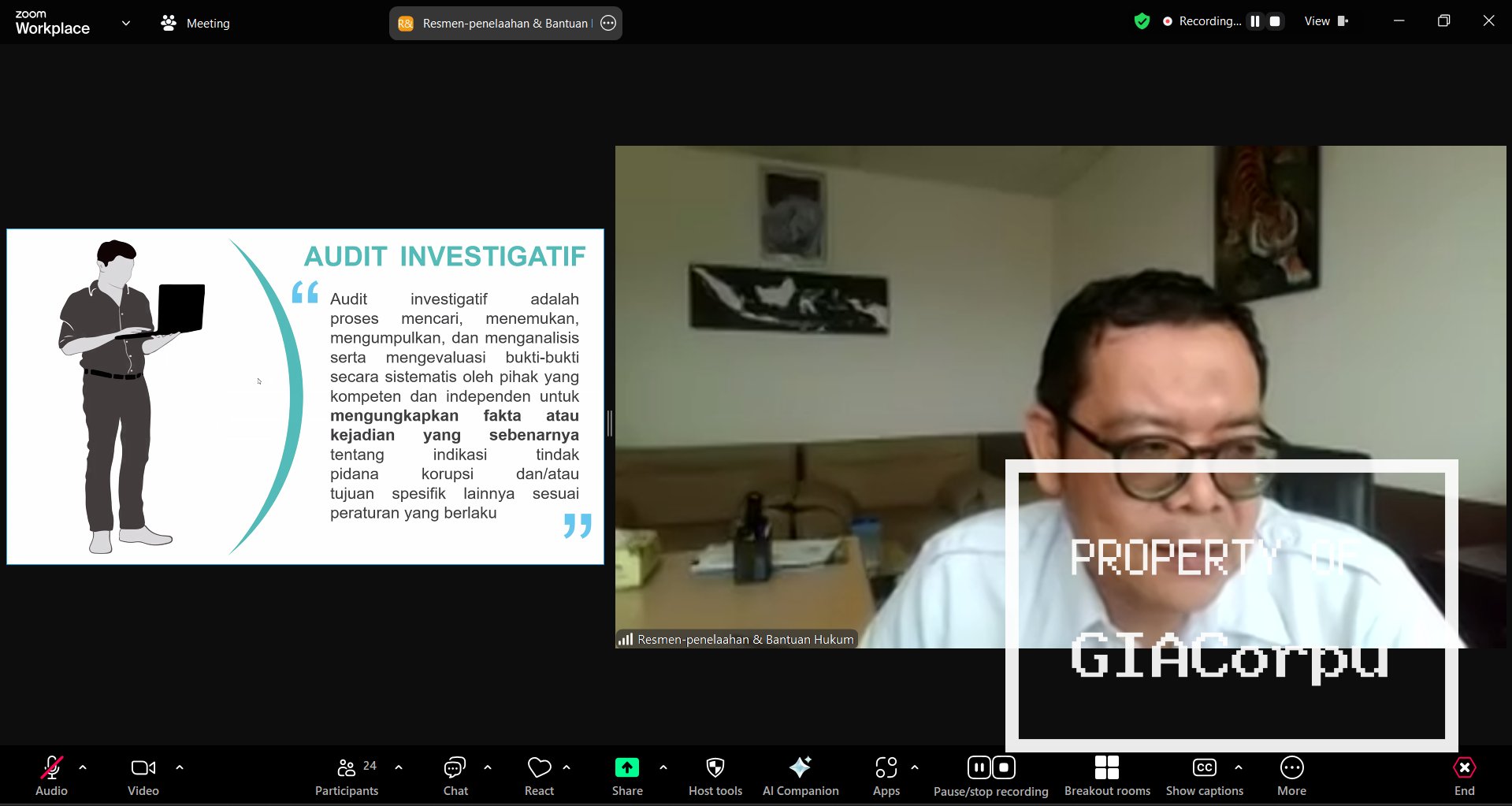Launch AI Companion
1512x806 pixels.
(x=800, y=776)
